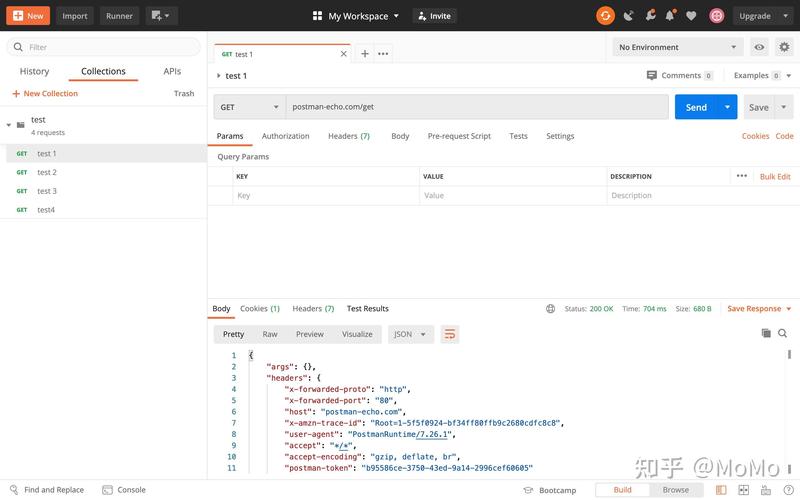The image size is (800, 500).
Task: Open the request Settings tab
Action: click(560, 136)
